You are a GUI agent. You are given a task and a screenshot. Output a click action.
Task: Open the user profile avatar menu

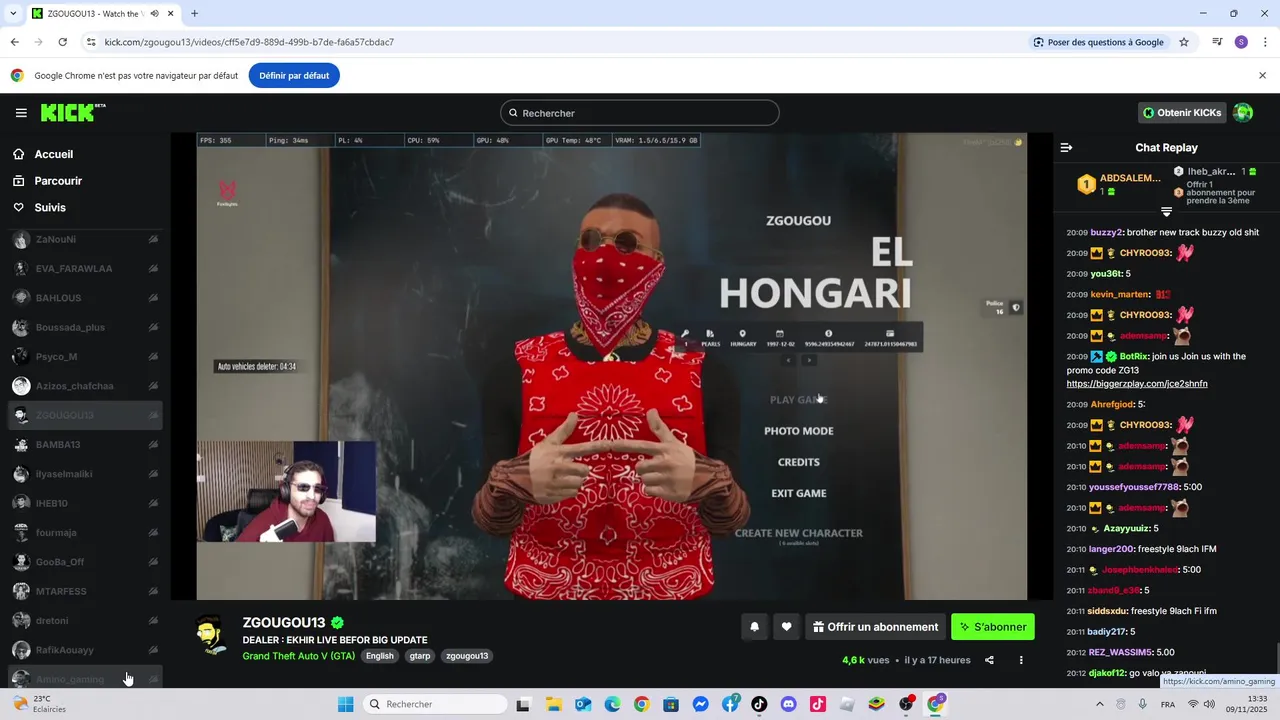tap(1243, 113)
